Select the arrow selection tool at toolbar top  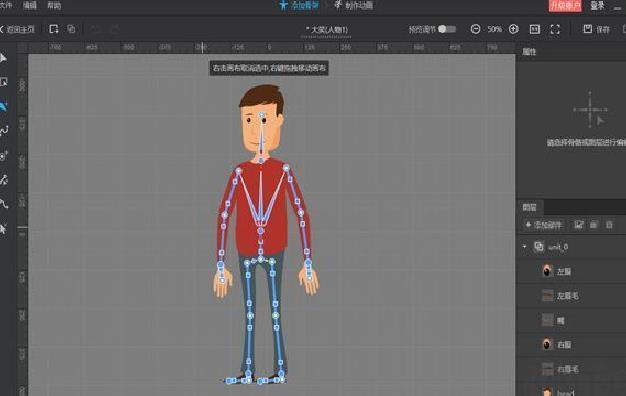(3, 58)
